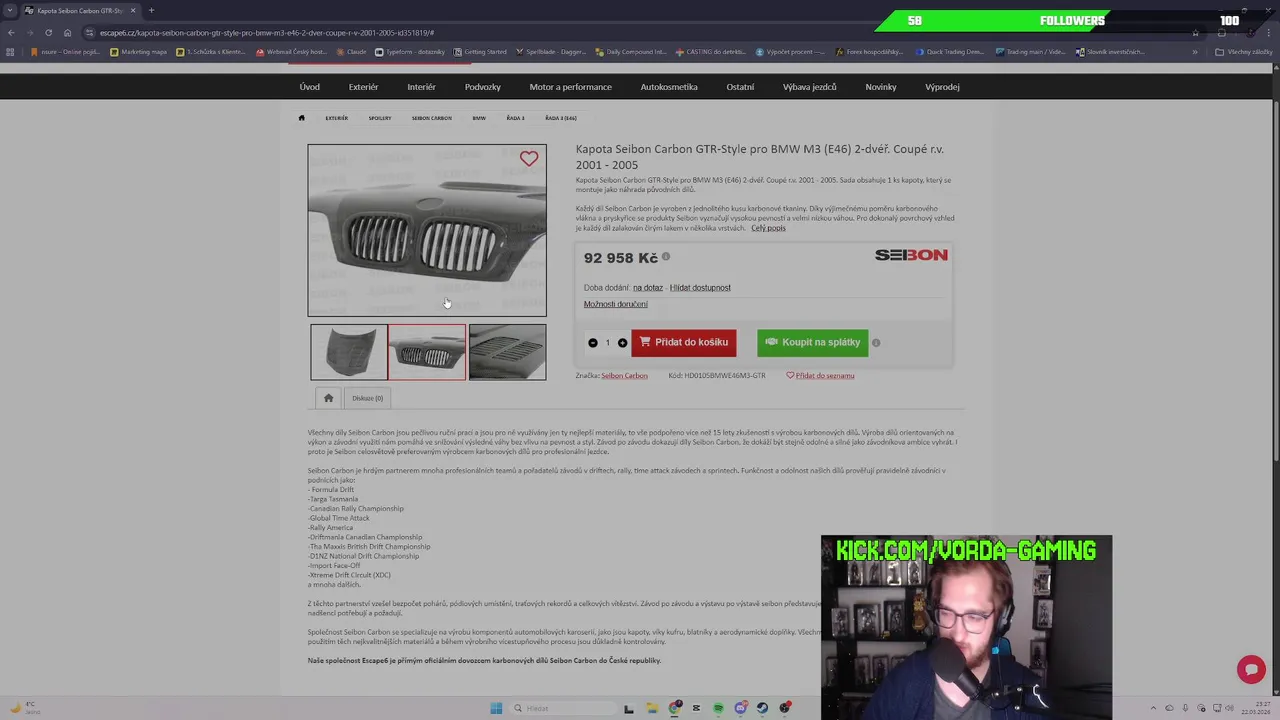
Task: Click the BMW breadcrumb
Action: tap(479, 118)
